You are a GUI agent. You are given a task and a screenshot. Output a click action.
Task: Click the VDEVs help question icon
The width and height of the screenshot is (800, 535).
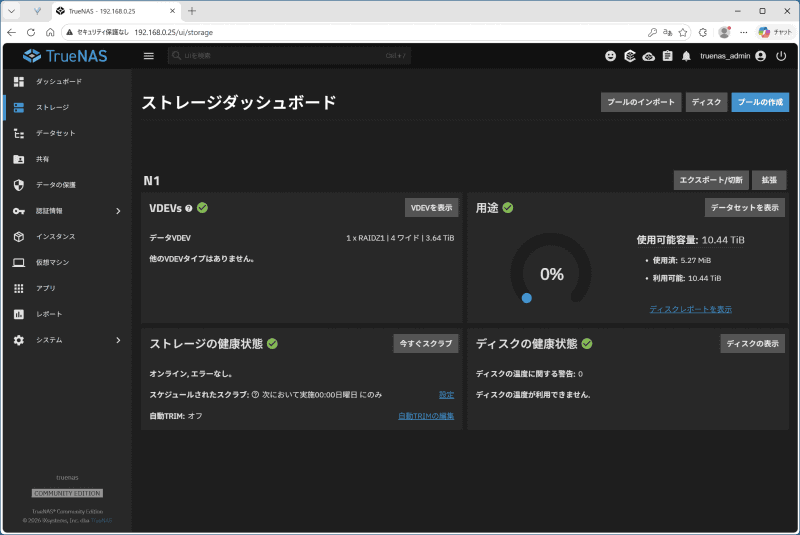(189, 208)
